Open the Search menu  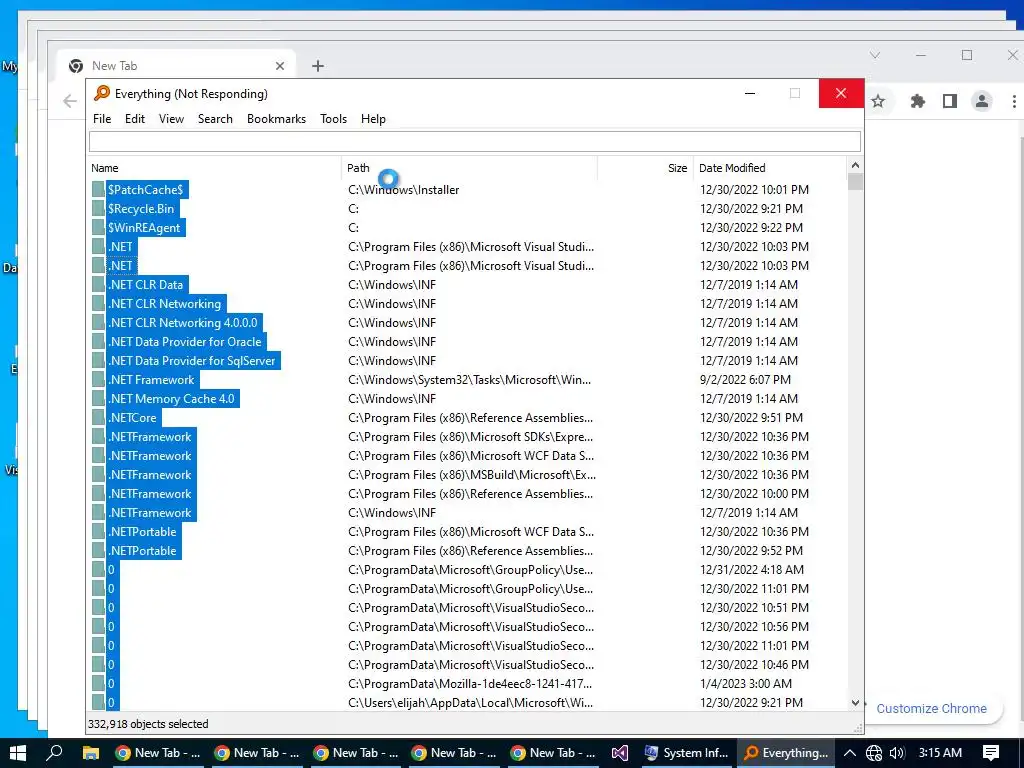(x=215, y=119)
